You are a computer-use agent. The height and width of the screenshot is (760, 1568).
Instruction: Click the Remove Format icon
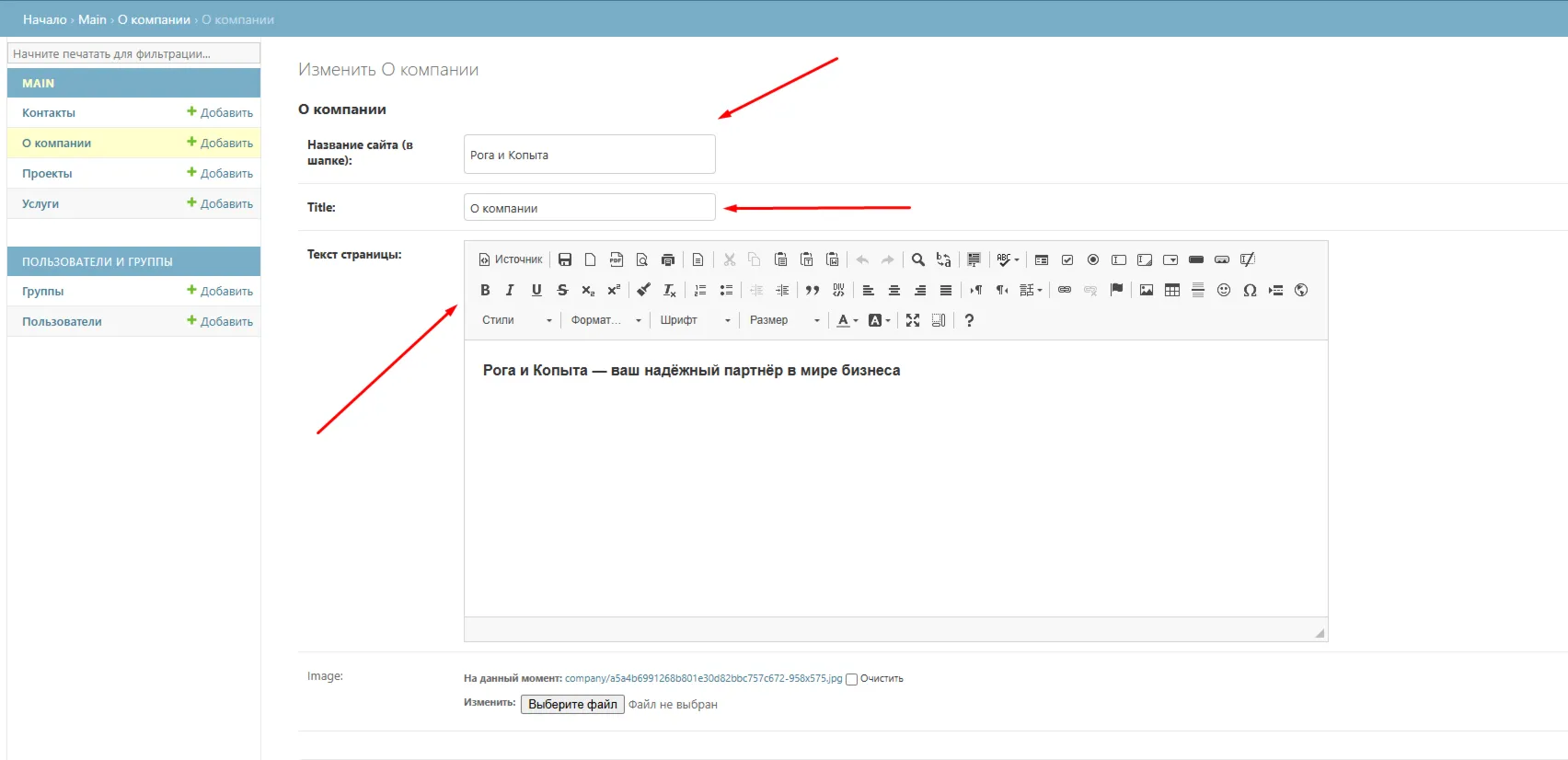click(670, 290)
